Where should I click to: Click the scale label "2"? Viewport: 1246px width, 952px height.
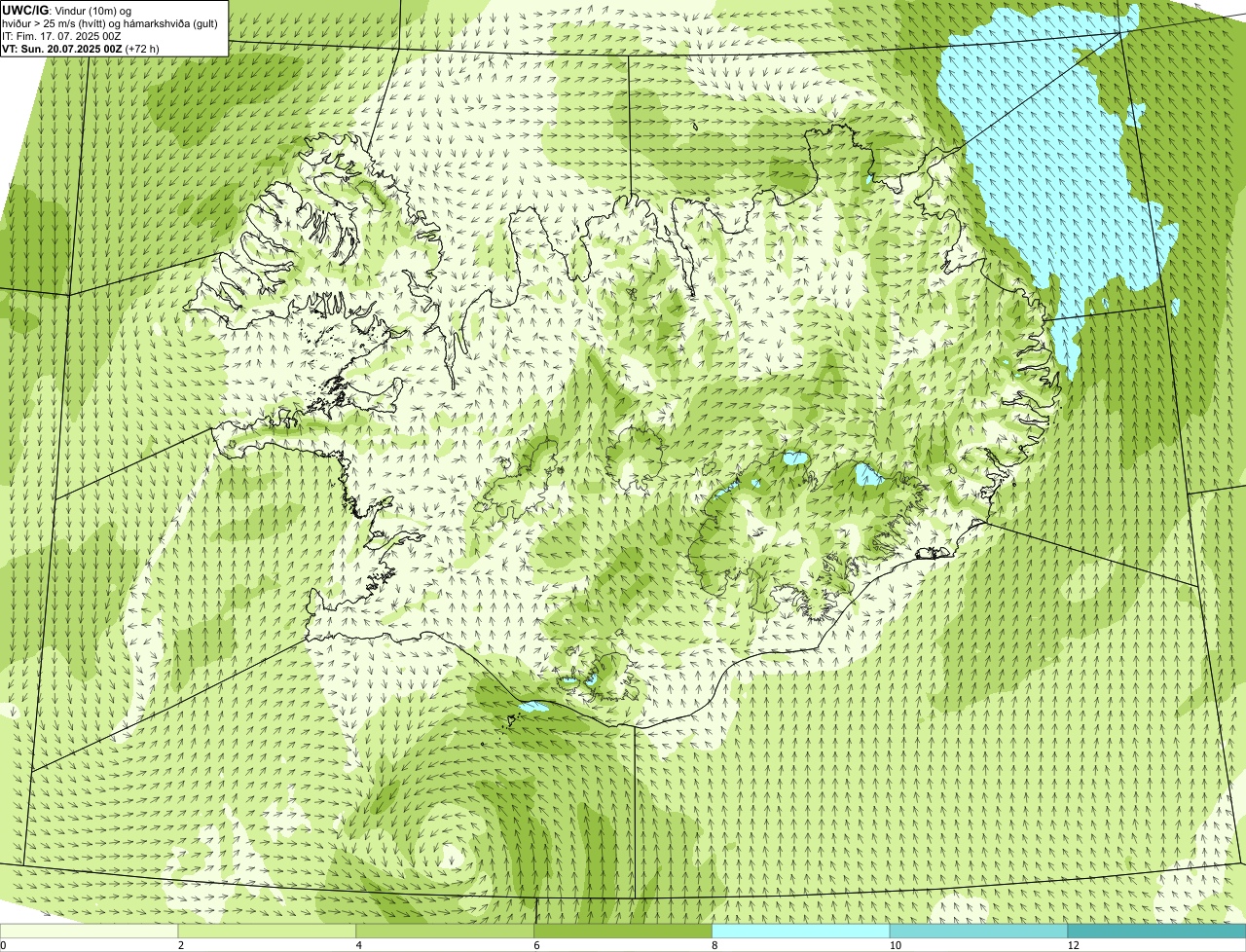[181, 945]
